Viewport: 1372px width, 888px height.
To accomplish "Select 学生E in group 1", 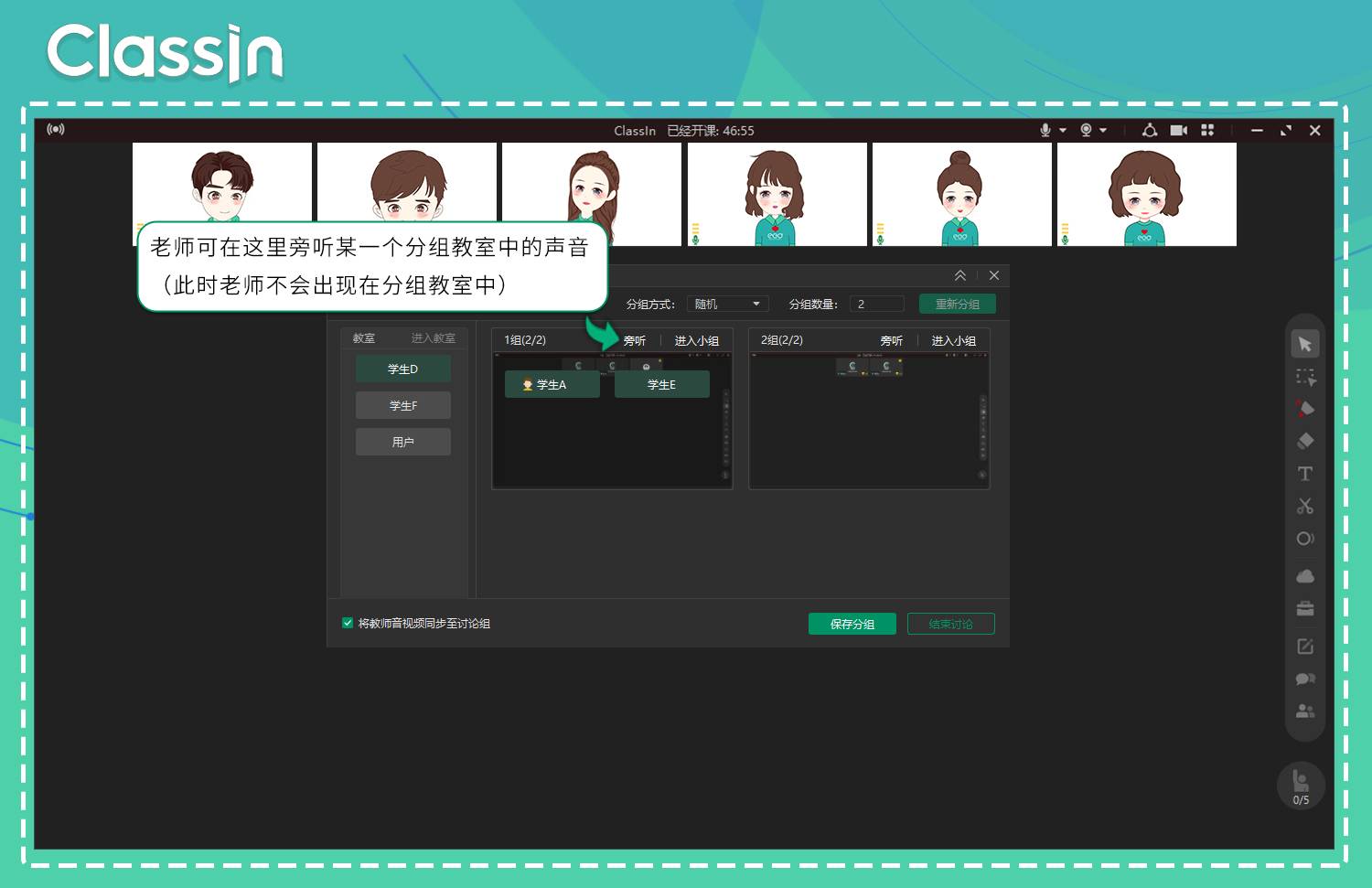I will click(662, 384).
